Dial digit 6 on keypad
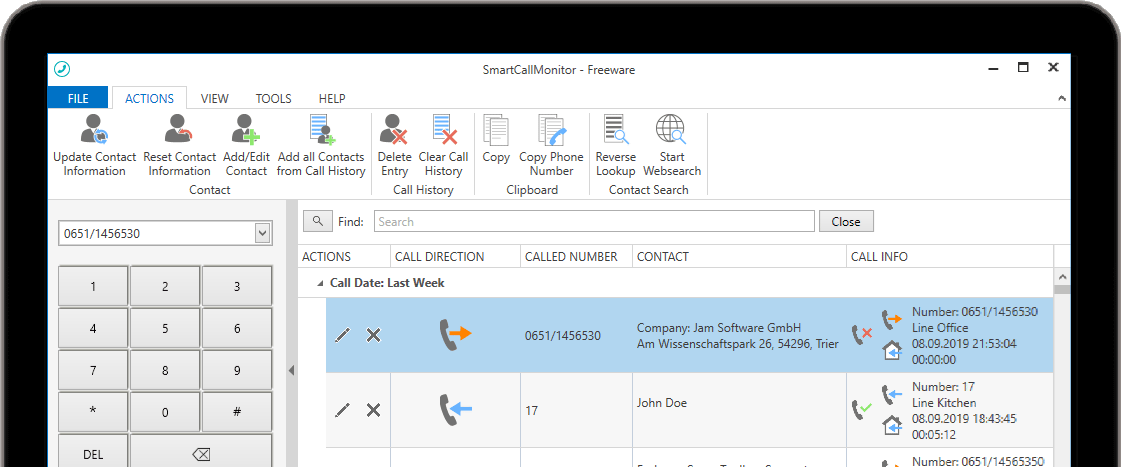 237,328
